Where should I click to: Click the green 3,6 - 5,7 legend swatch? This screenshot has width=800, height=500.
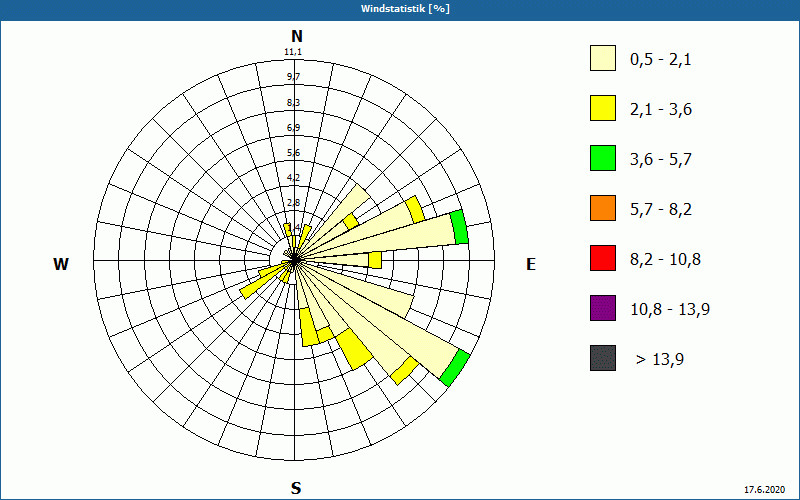click(x=603, y=158)
